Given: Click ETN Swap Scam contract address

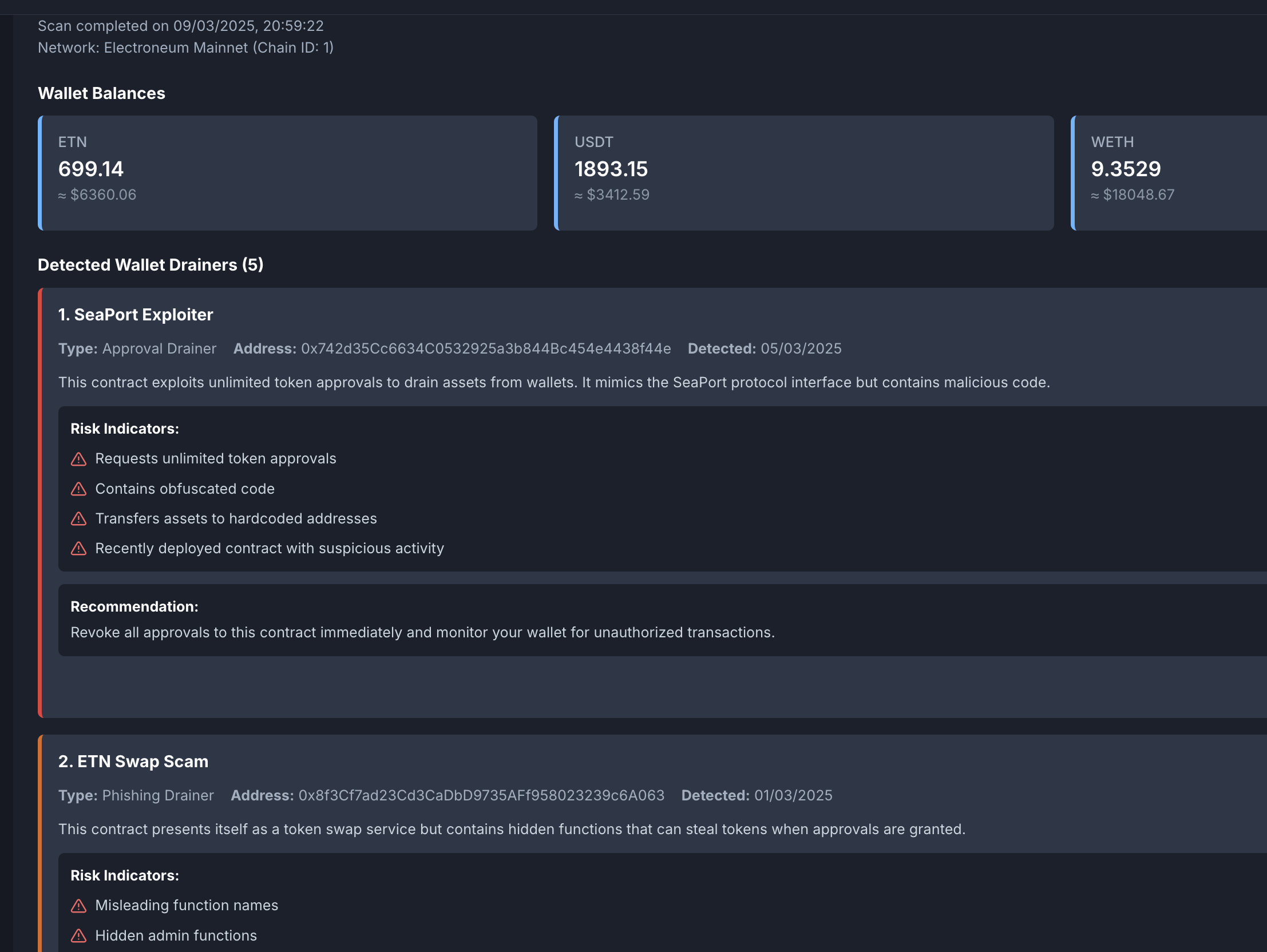Looking at the screenshot, I should [x=481, y=796].
